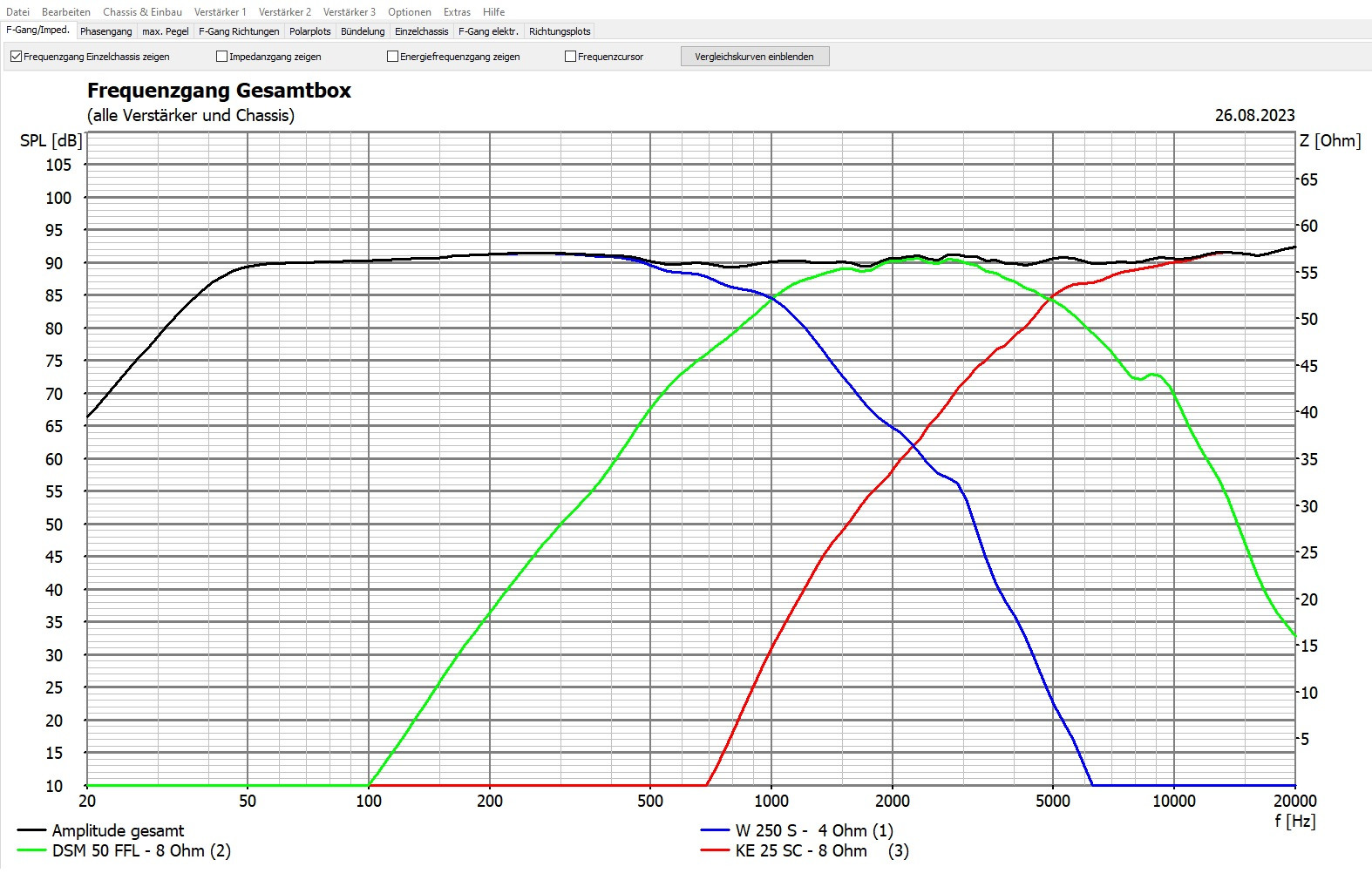The height and width of the screenshot is (880, 1372).
Task: Switch to the F-Gang Richtungen tab
Action: [x=239, y=31]
